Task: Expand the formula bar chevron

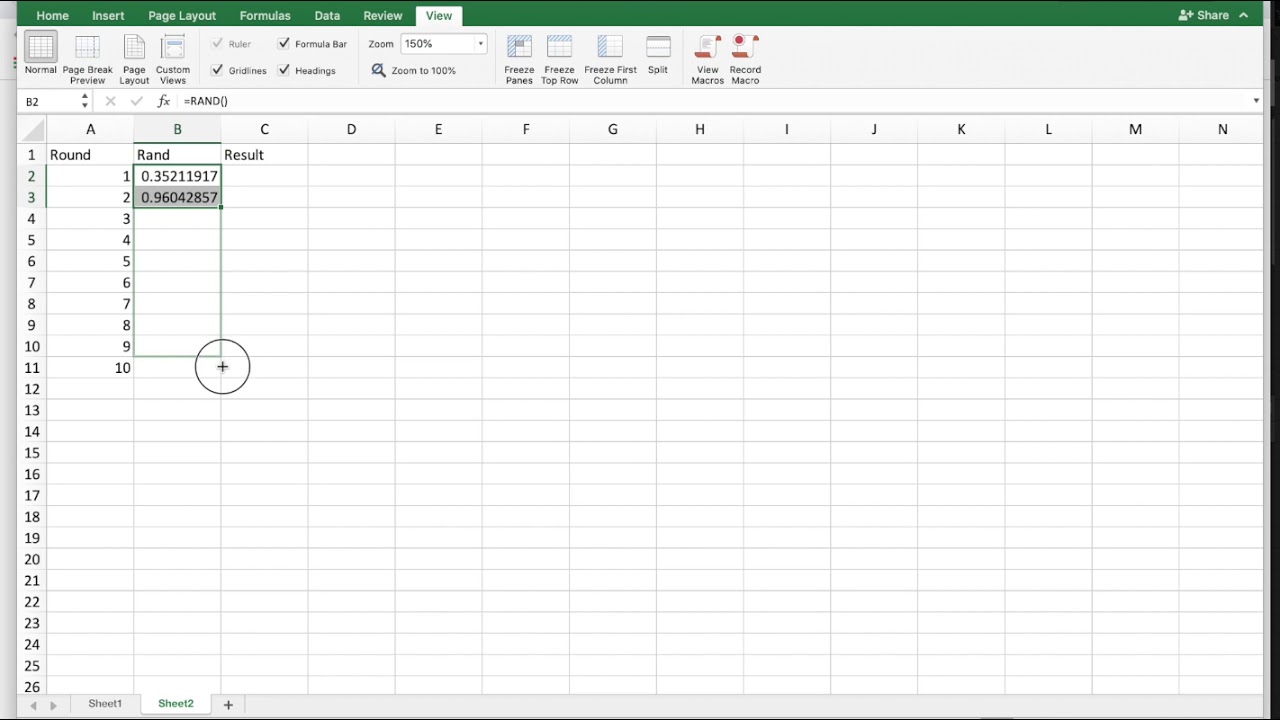Action: pos(1256,101)
